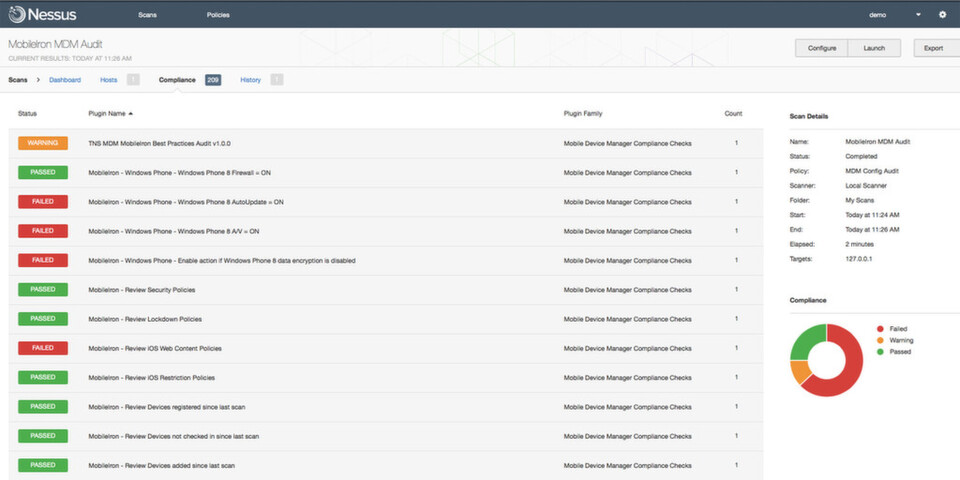960x480 pixels.
Task: Sort by Count column header
Action: (733, 113)
